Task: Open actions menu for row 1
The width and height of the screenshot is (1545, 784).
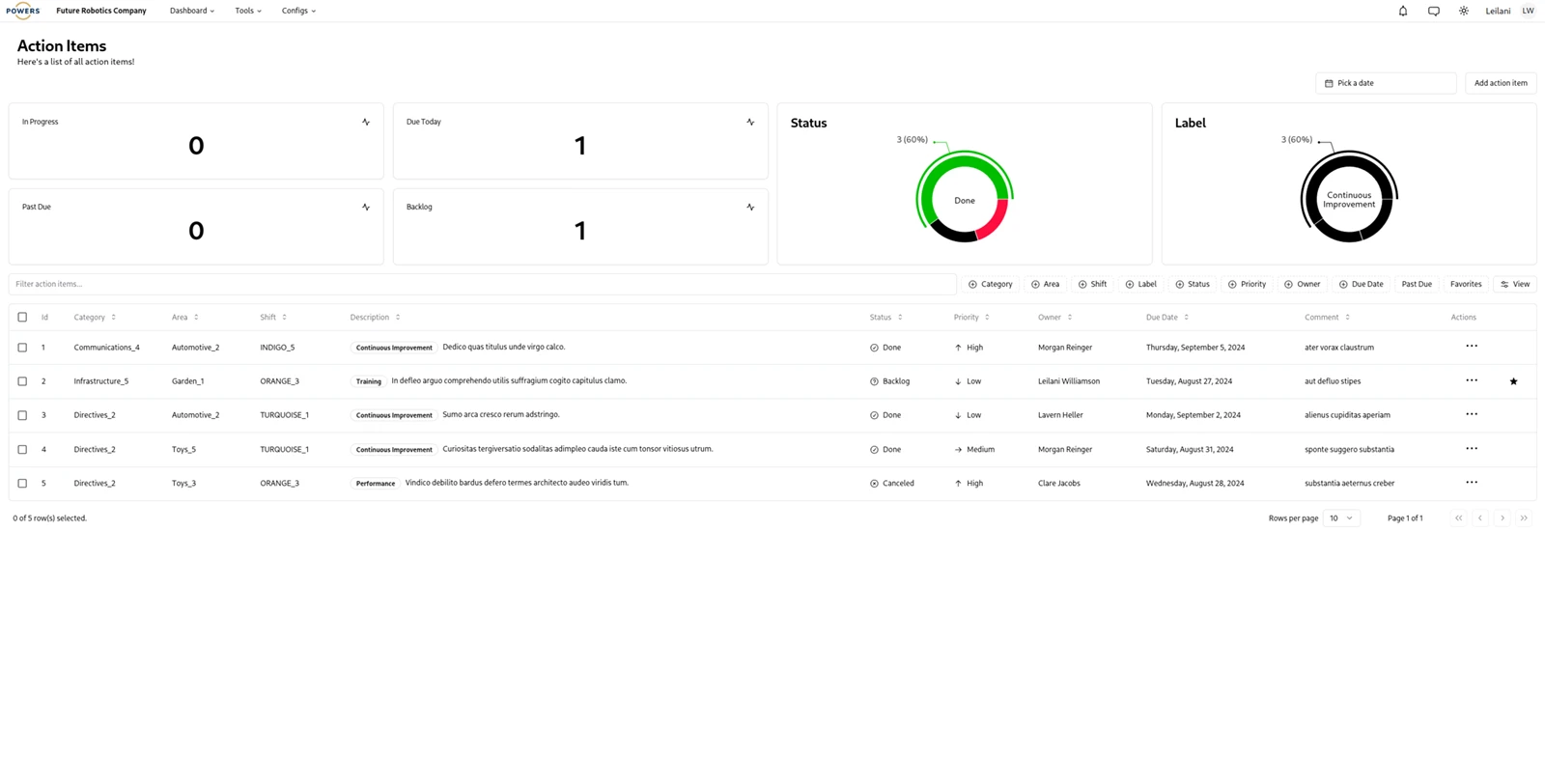Action: [x=1472, y=346]
